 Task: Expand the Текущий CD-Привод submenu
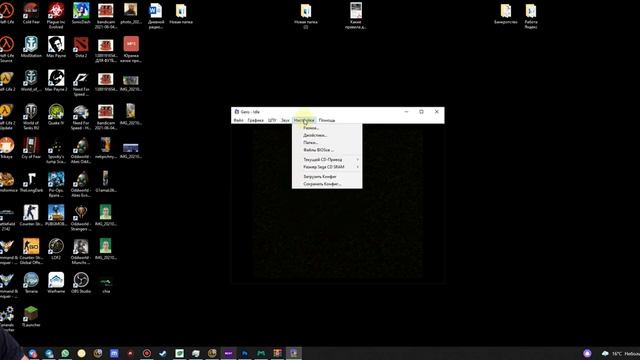click(327, 160)
